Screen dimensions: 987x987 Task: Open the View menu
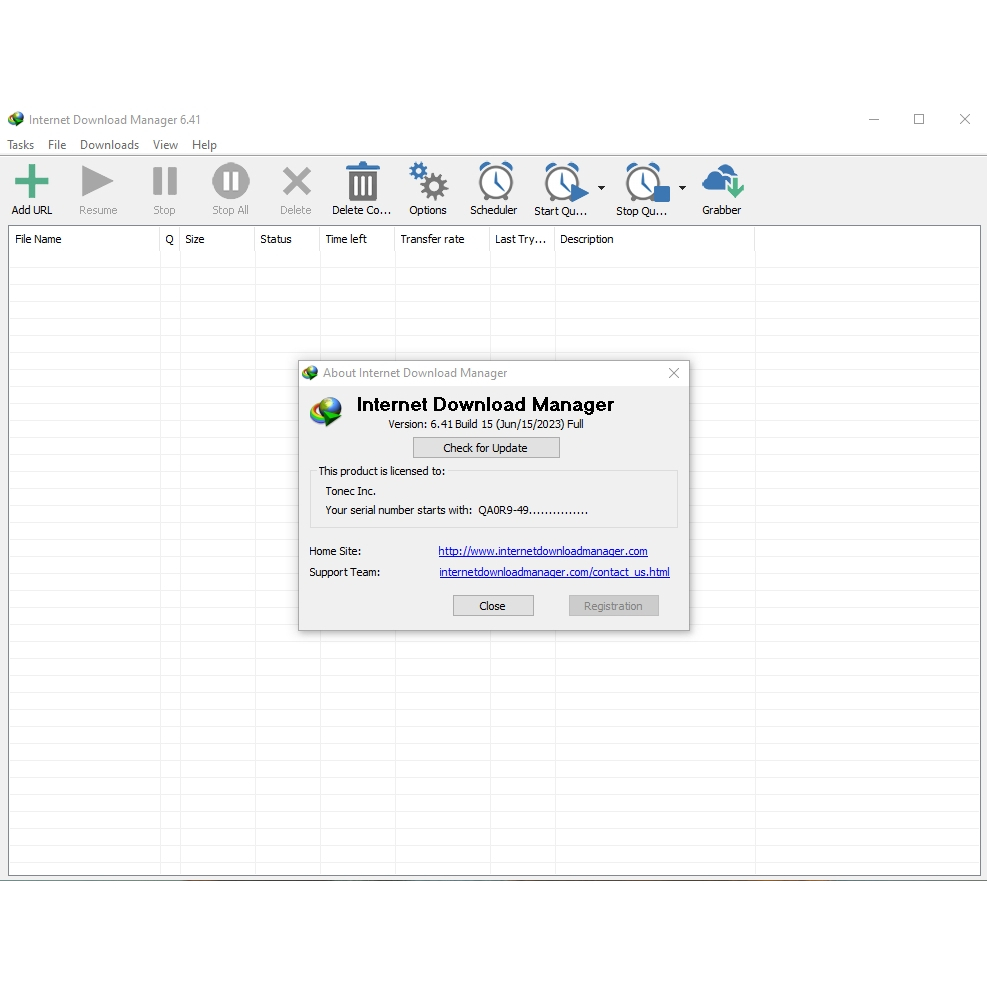coord(165,145)
